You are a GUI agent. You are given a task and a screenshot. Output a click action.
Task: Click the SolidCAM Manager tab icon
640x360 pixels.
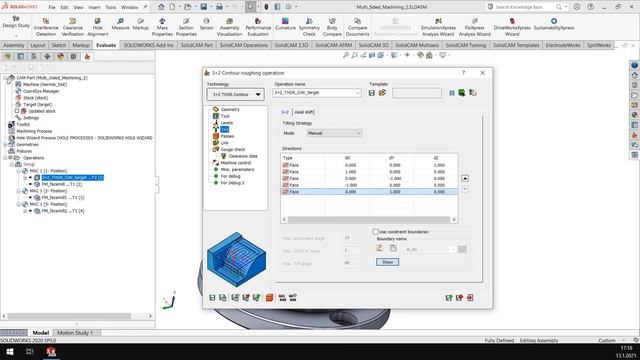pos(87,57)
